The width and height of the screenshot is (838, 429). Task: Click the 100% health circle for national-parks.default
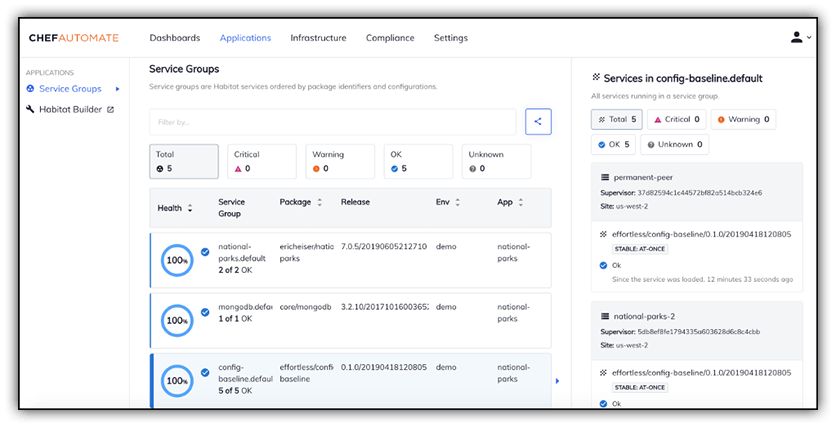(177, 260)
